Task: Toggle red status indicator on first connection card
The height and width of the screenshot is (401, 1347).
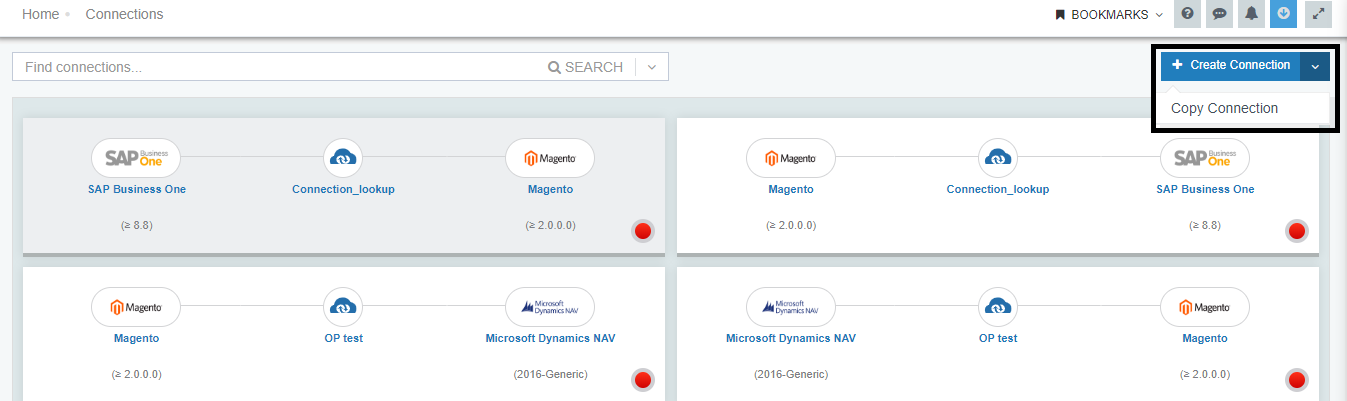Action: tap(643, 231)
